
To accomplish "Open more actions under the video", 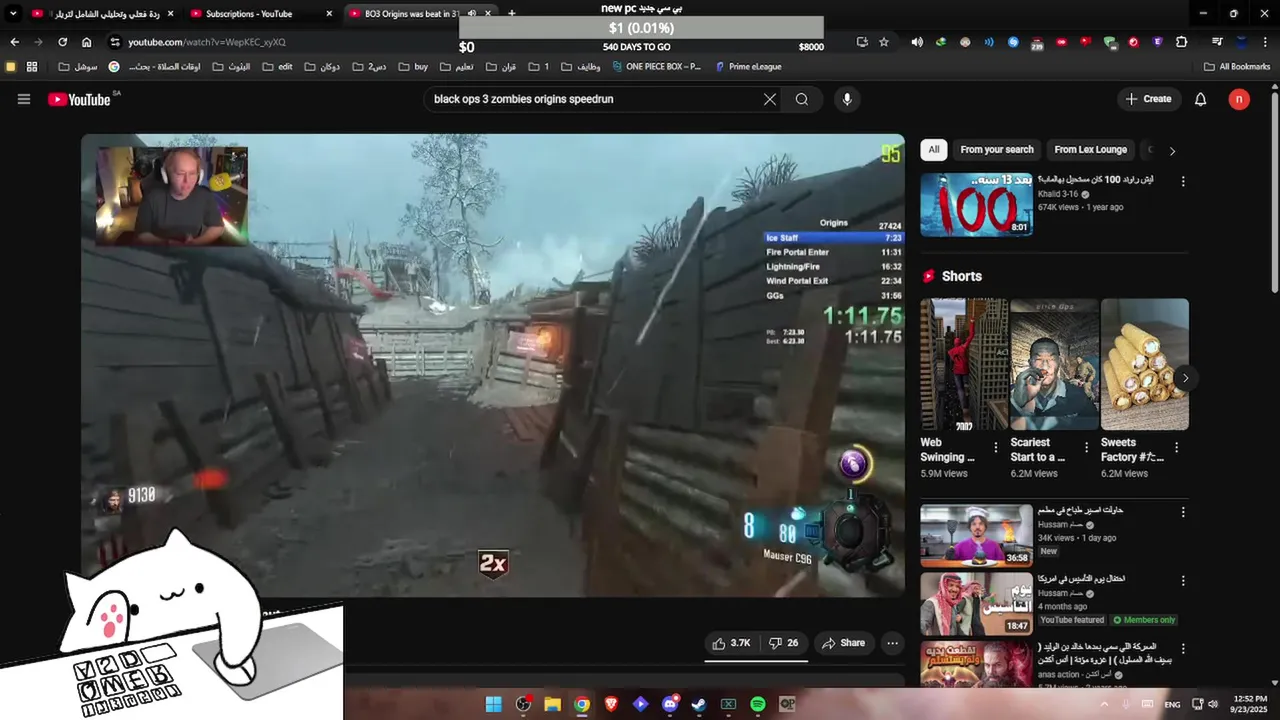I will point(893,643).
